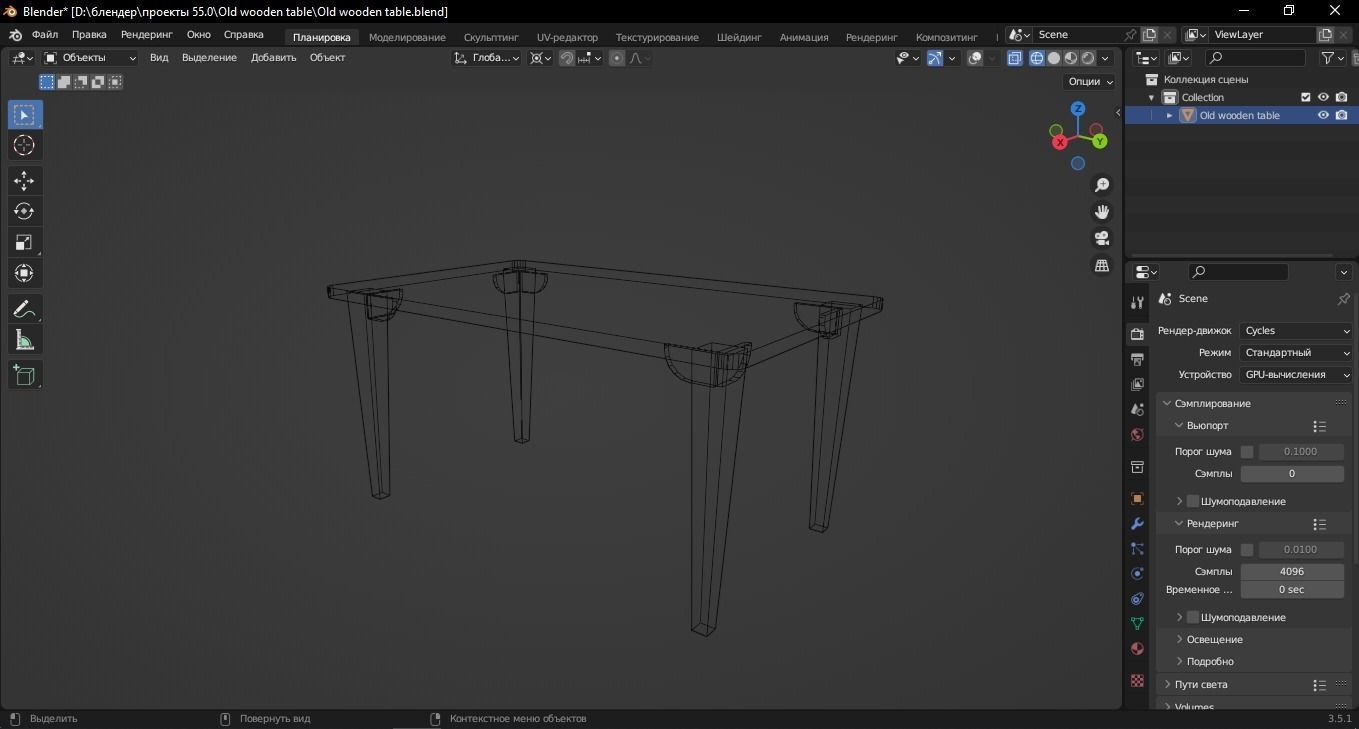Image resolution: width=1359 pixels, height=729 pixels.
Task: Enable render denoising checkbox
Action: click(x=1192, y=617)
